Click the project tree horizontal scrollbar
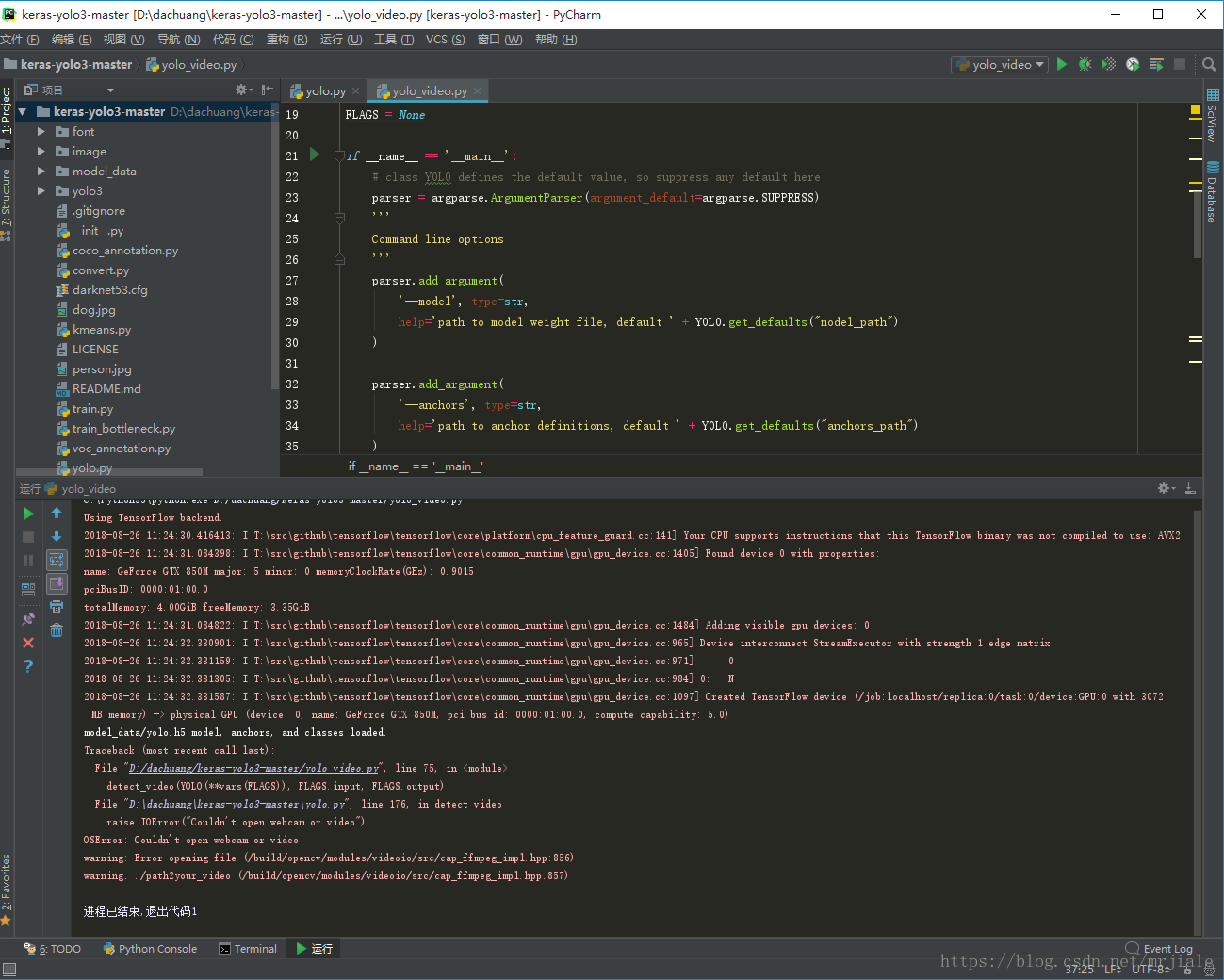The width and height of the screenshot is (1224, 980). [x=109, y=472]
